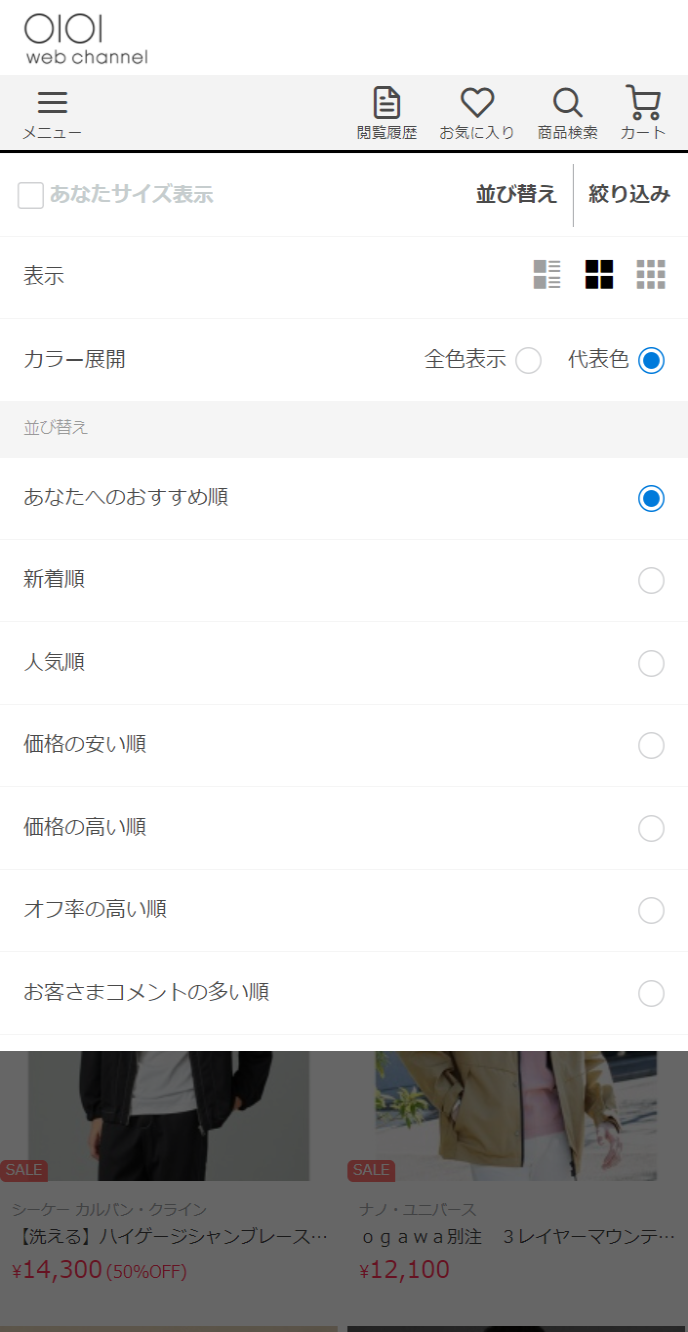The height and width of the screenshot is (1332, 688).
Task: Enable the あなたサイズ表示 checkbox
Action: pos(31,195)
